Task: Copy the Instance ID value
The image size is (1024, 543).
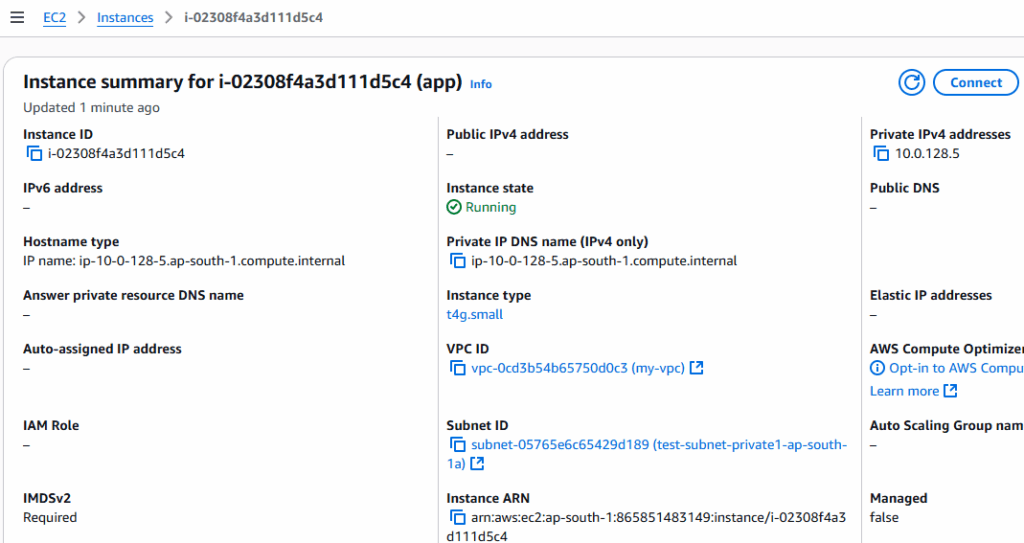Action: [x=34, y=154]
